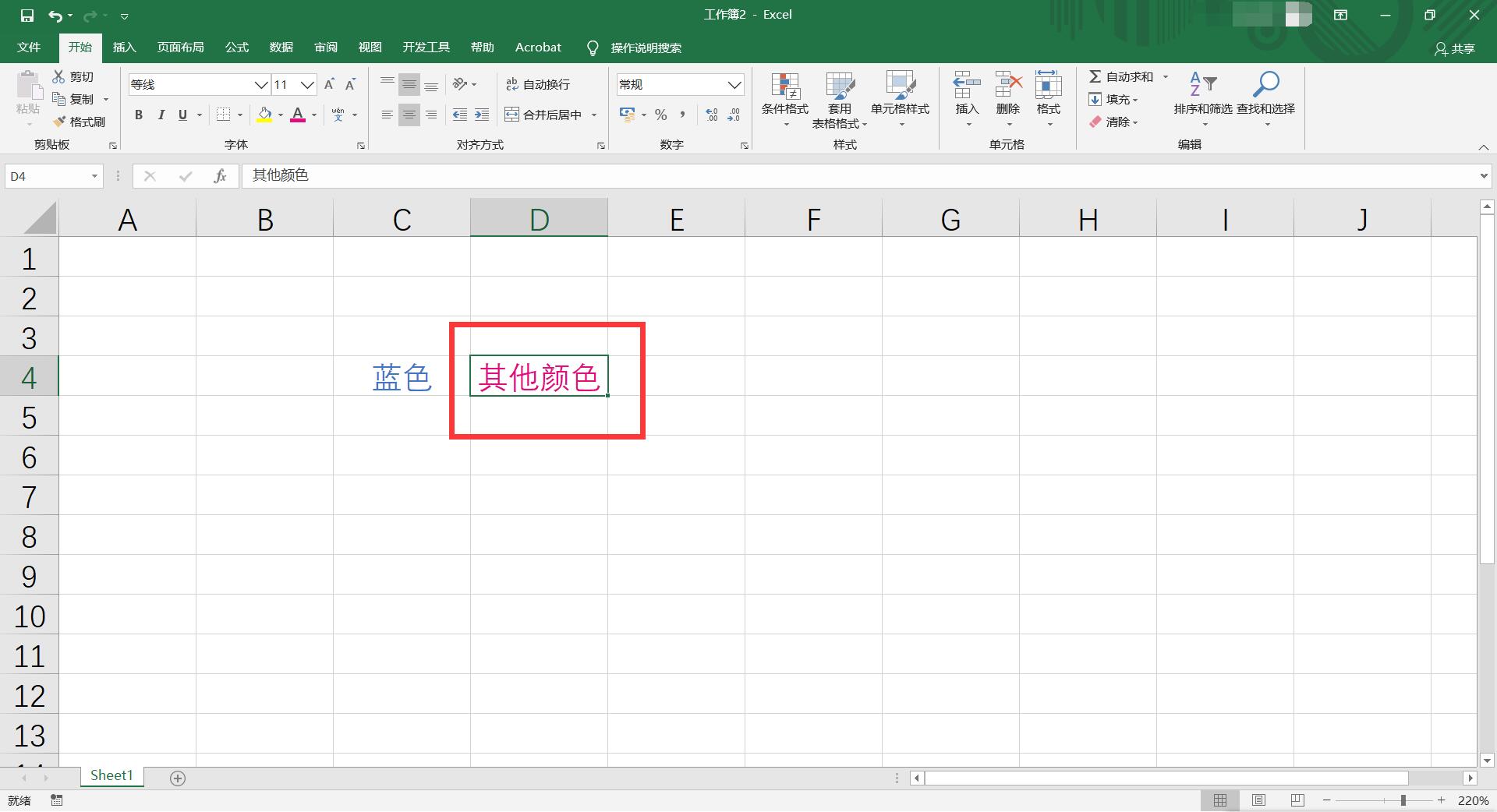The width and height of the screenshot is (1497, 812).
Task: Add a new sheet with plus button
Action: tap(178, 778)
